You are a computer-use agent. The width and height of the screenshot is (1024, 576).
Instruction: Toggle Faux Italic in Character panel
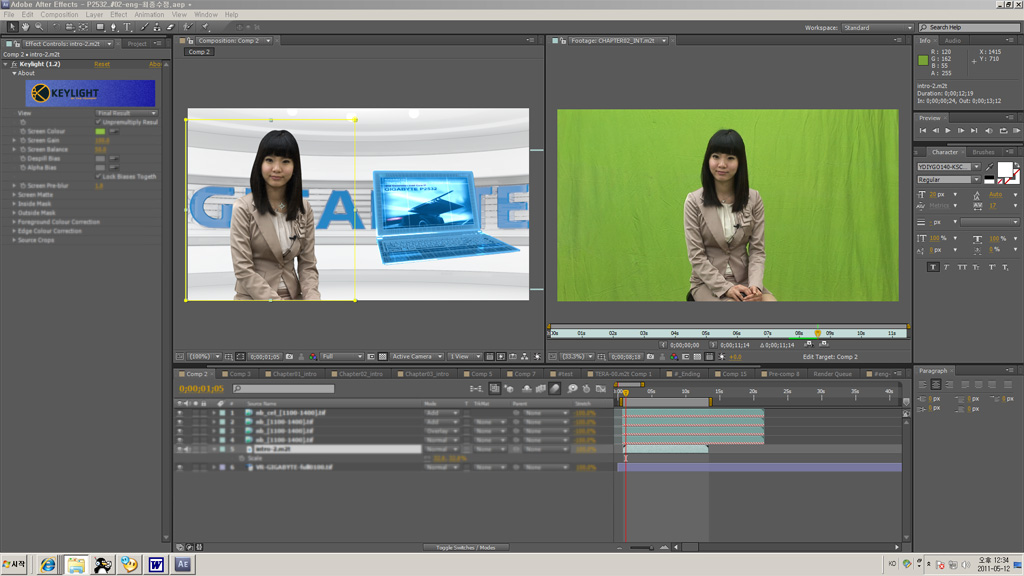pos(947,267)
